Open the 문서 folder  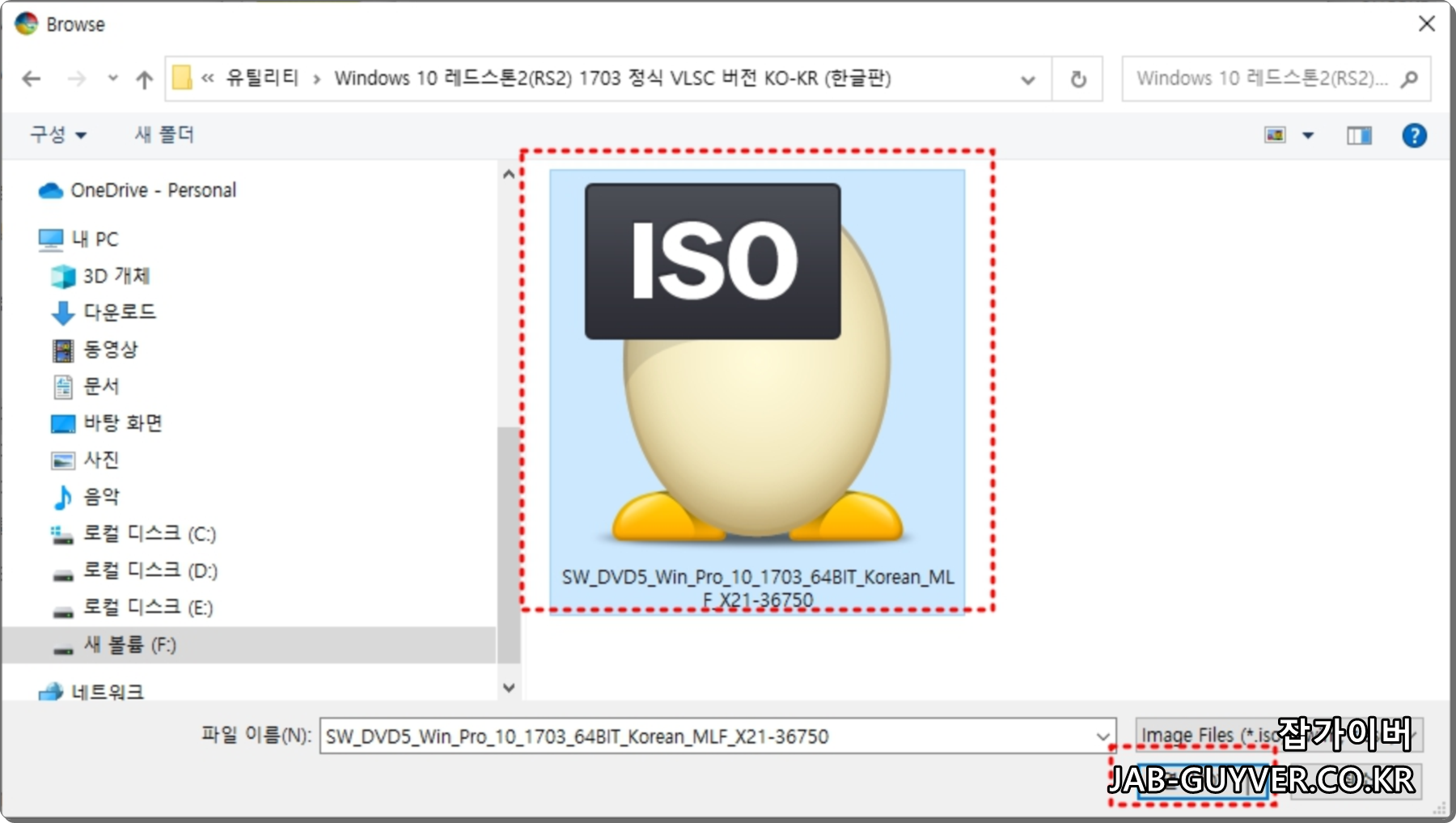85,386
